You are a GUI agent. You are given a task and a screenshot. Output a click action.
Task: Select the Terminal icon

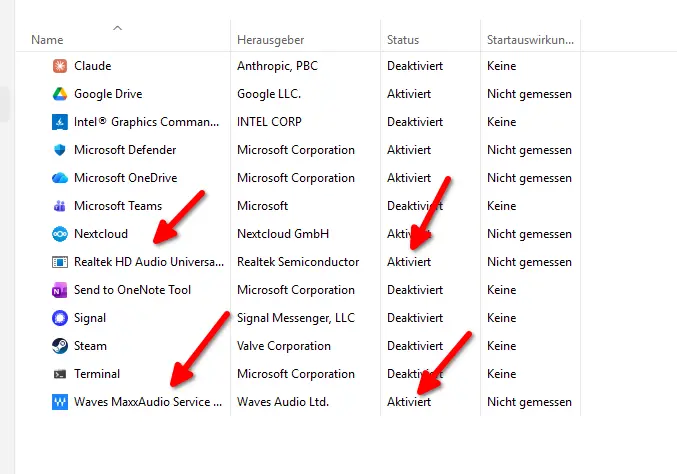point(59,374)
